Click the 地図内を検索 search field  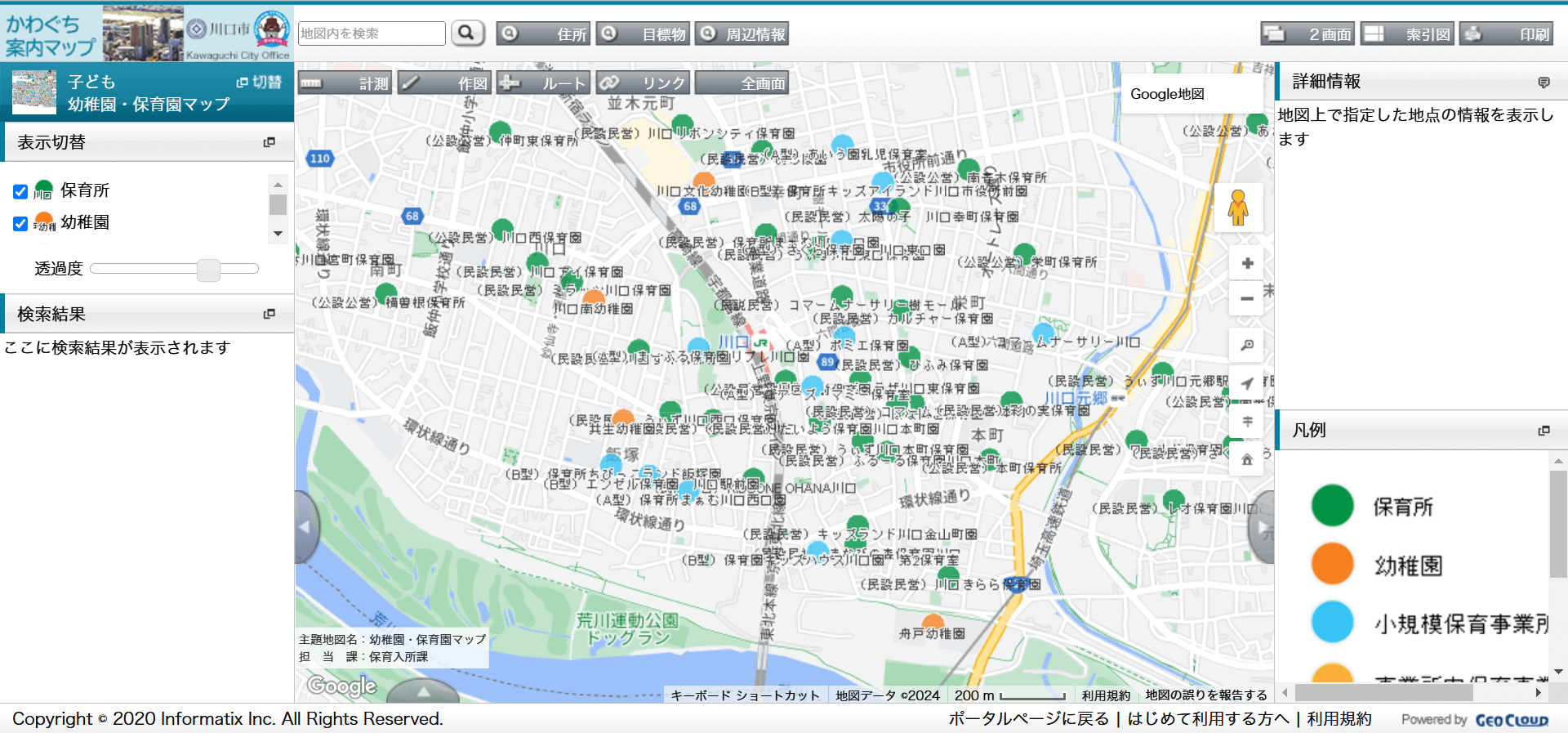pyautogui.click(x=372, y=34)
